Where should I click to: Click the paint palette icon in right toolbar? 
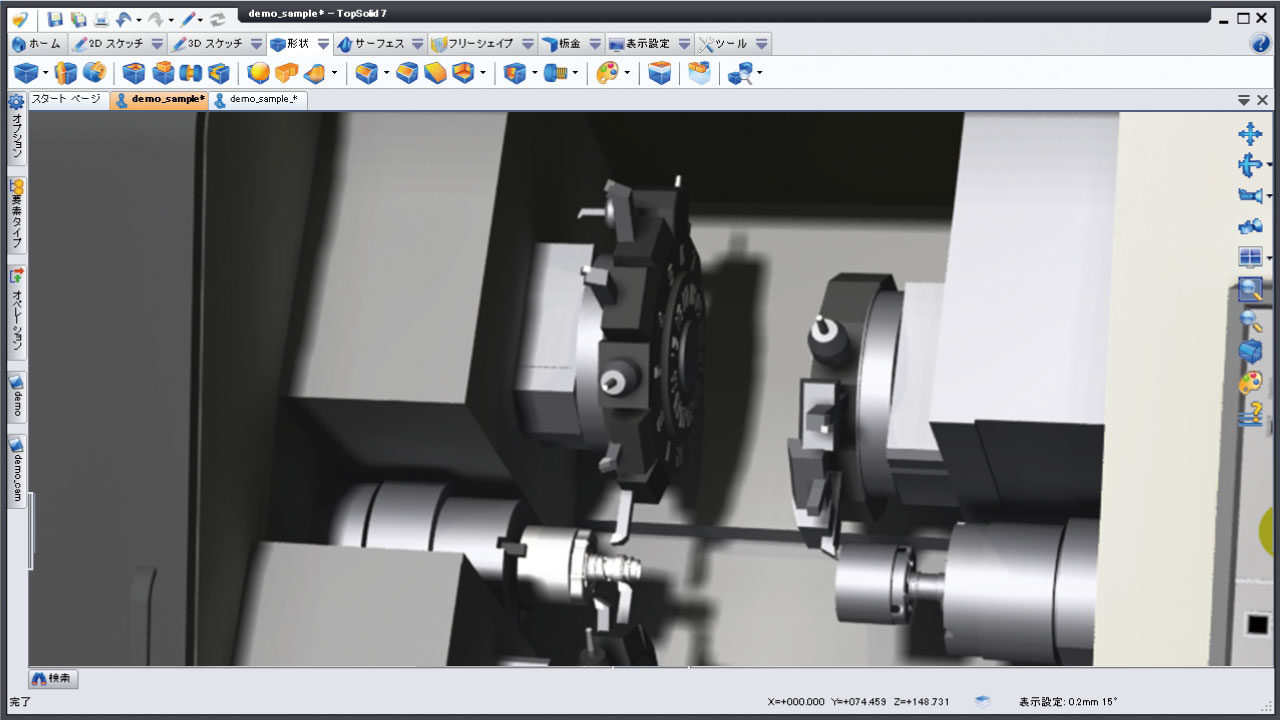[1250, 383]
